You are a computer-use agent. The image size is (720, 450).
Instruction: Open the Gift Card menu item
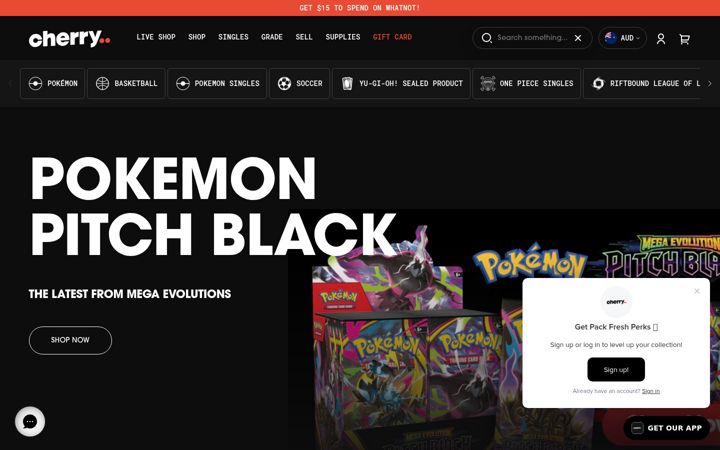point(392,37)
